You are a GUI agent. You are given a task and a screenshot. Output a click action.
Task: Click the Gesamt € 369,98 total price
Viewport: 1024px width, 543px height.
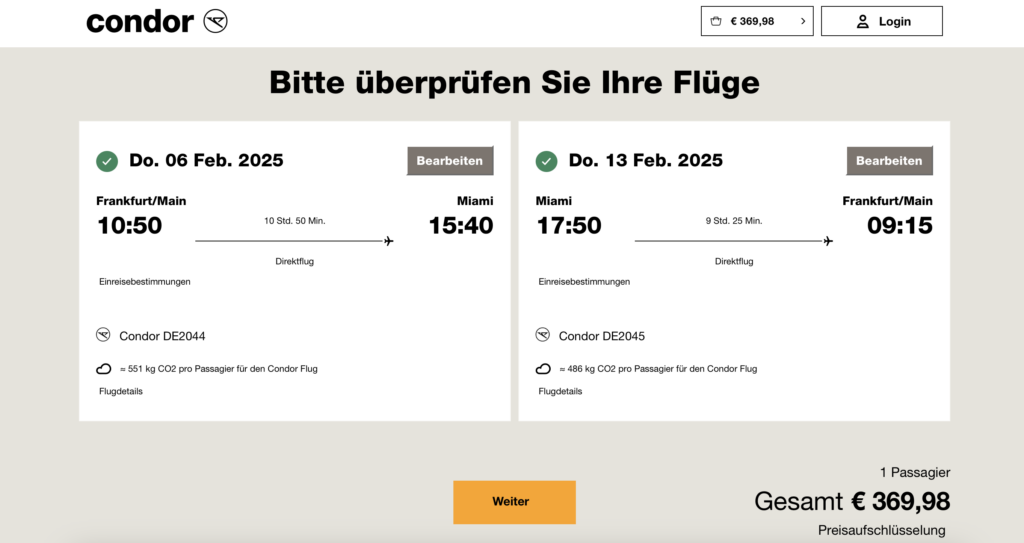[x=852, y=501]
